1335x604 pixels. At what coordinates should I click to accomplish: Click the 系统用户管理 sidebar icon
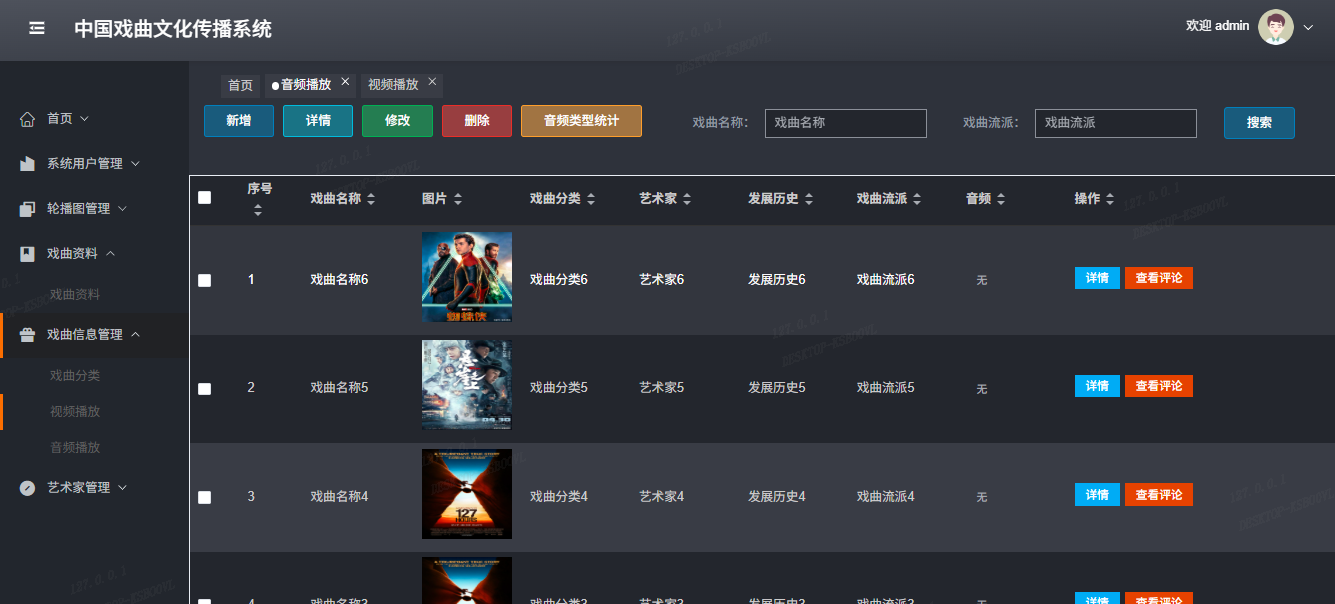(x=28, y=163)
